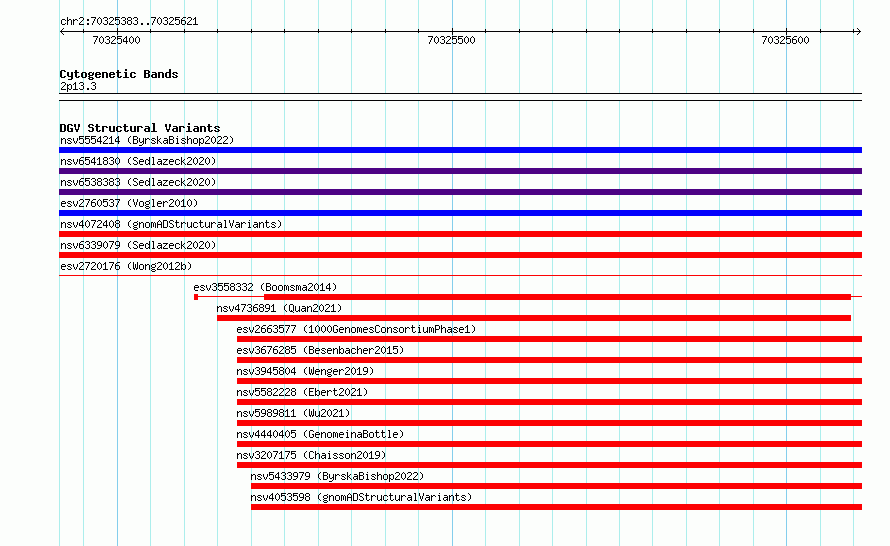Viewport: 890px width, 546px height.
Task: Select the nsv4053598 (gnomADStructuralVariants) label
Action: 361,497
